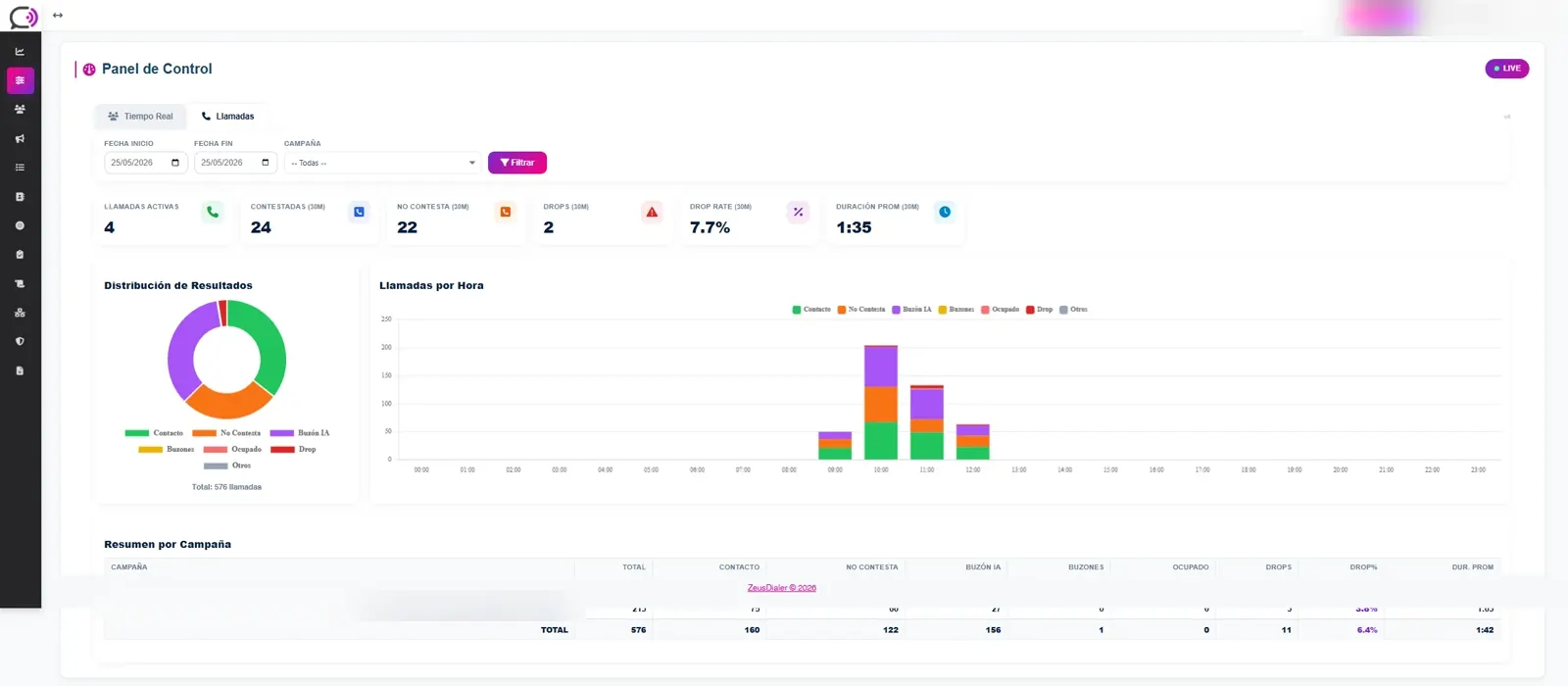
Task: Open the shield icon in sidebar
Action: [20, 342]
